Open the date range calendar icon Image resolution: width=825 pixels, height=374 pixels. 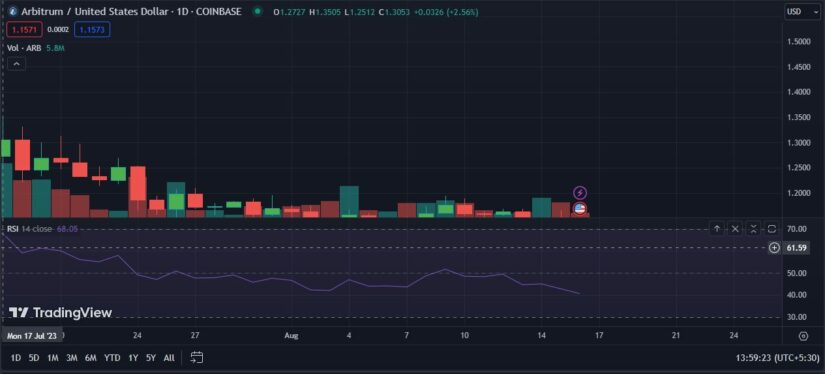(x=197, y=358)
